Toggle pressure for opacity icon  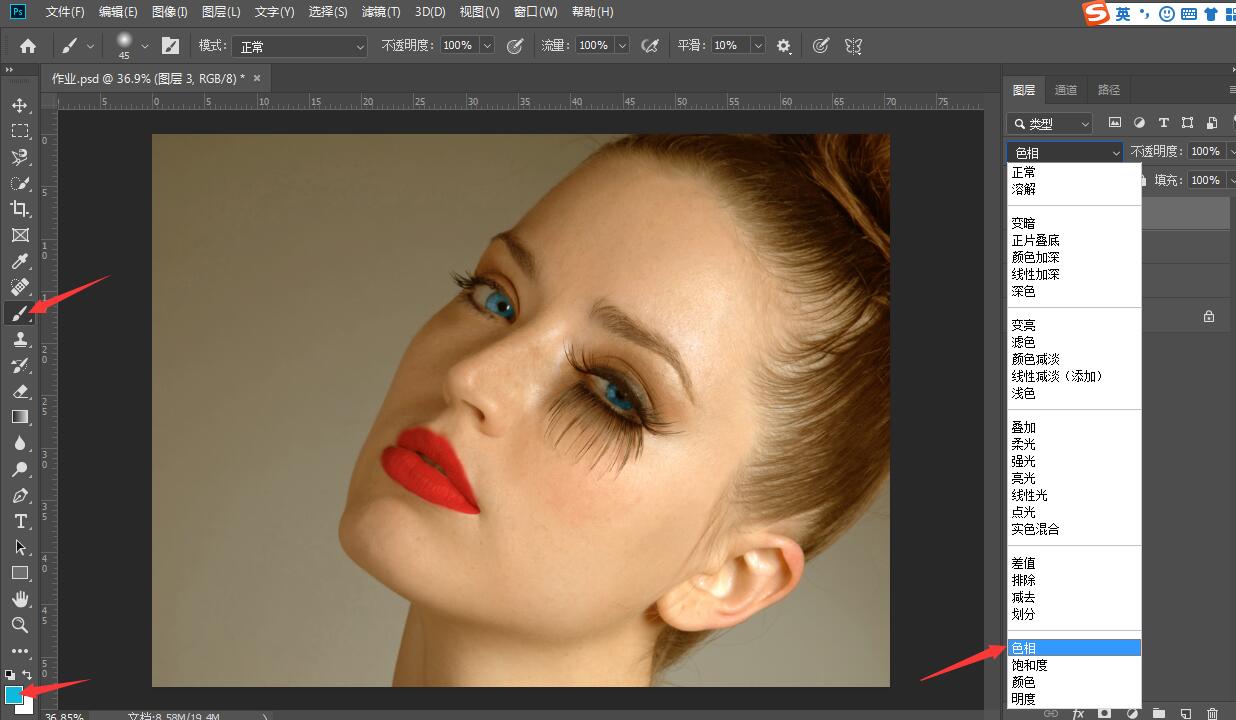click(516, 46)
